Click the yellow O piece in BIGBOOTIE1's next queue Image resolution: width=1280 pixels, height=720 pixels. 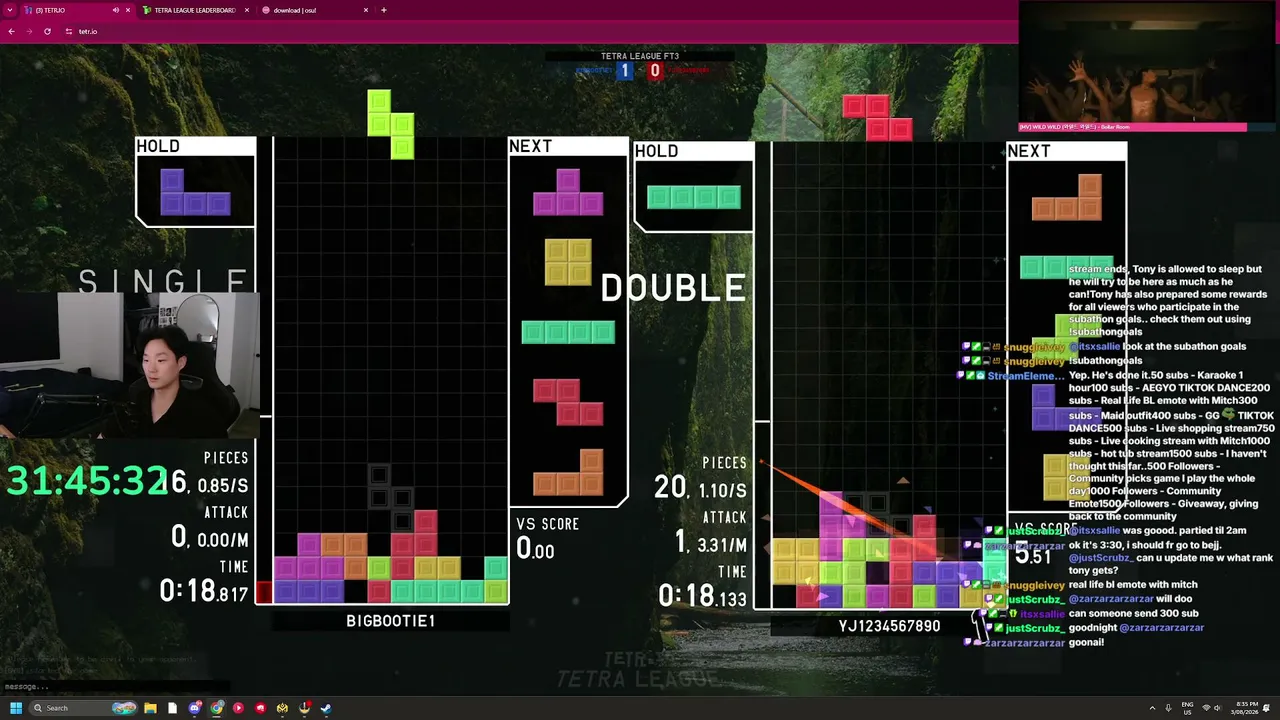point(568,262)
